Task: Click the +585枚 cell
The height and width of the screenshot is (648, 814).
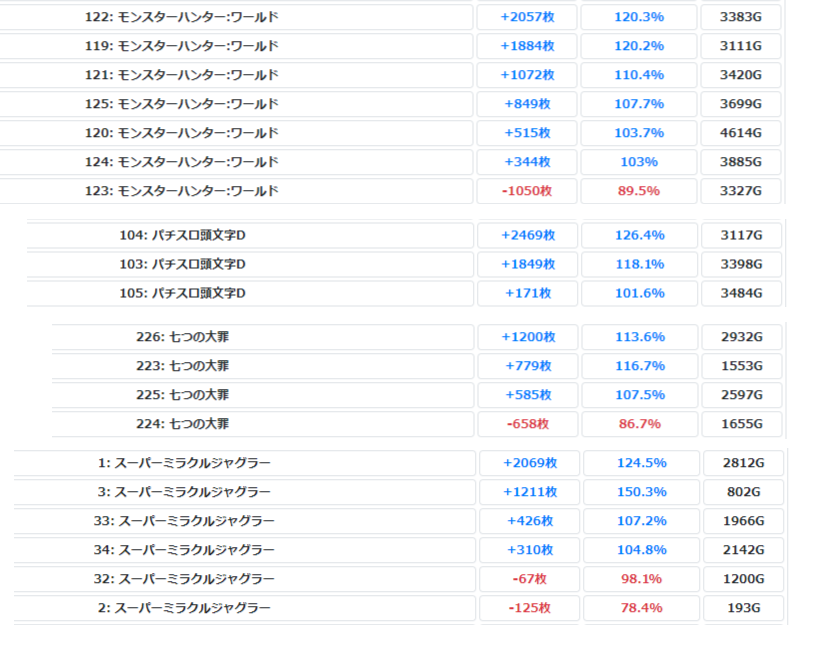Action: point(528,396)
